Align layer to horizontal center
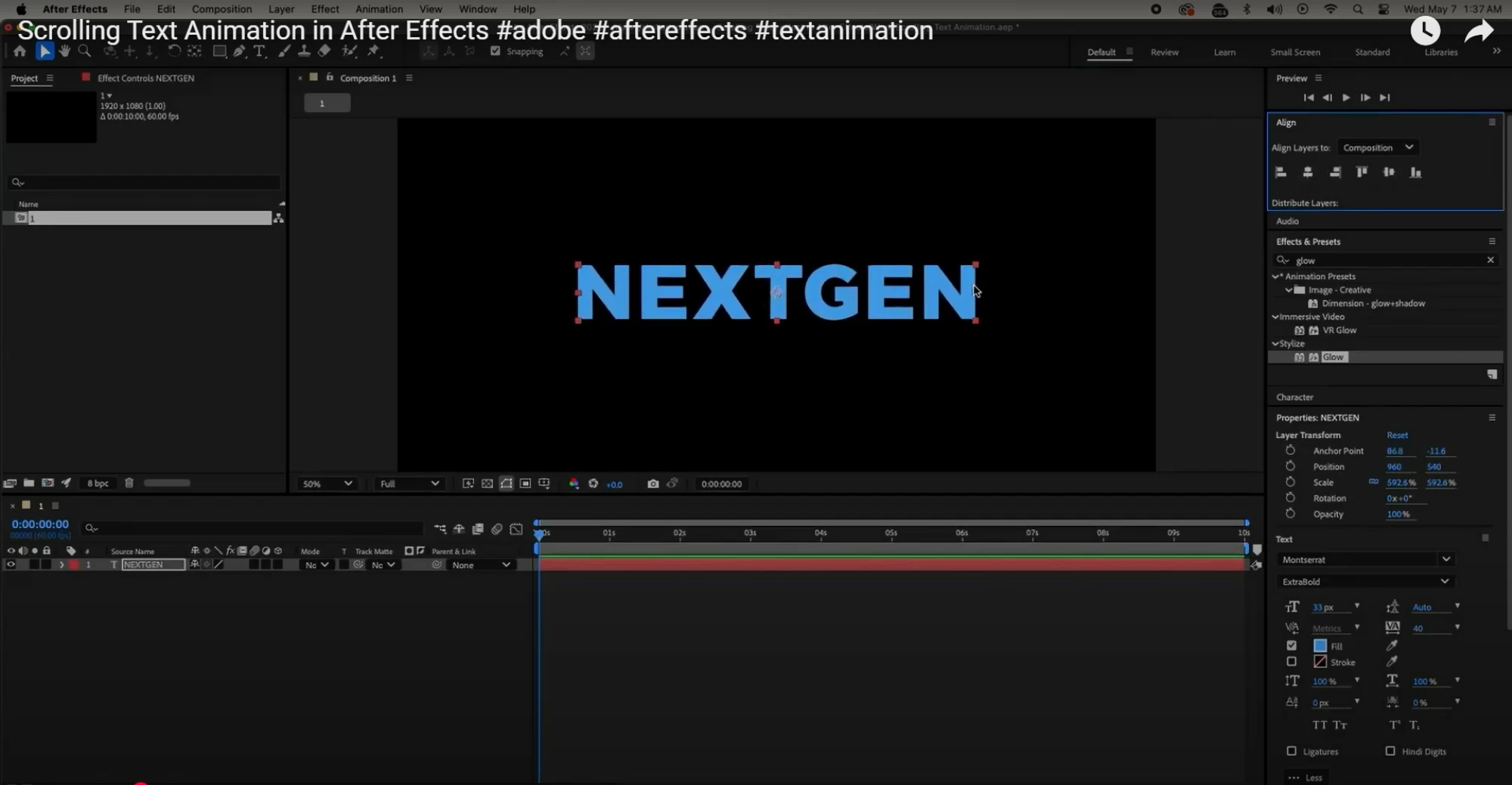 (x=1307, y=172)
